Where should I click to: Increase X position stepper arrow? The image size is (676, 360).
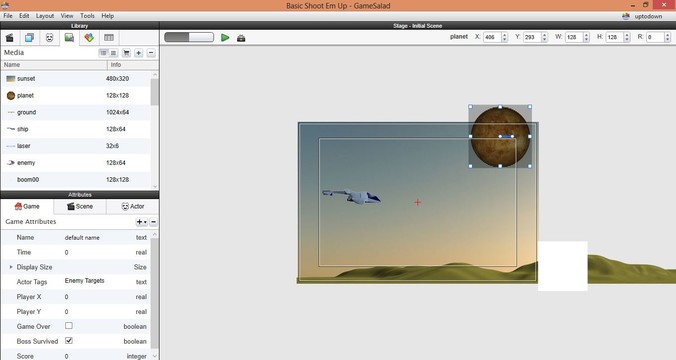504,35
